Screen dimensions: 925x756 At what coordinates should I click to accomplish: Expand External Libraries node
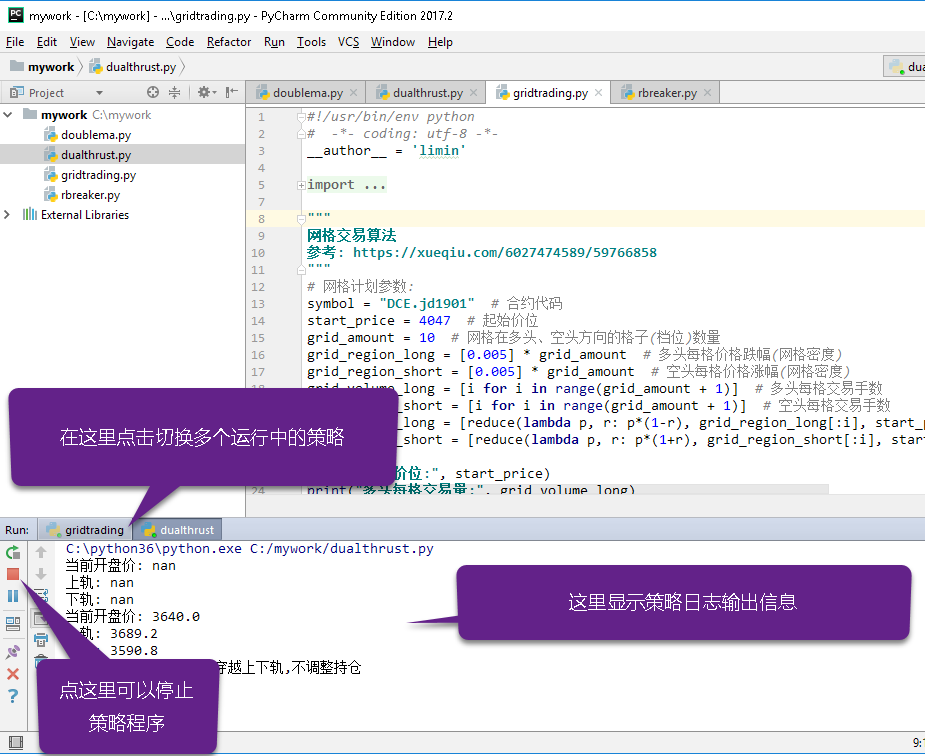click(7, 215)
